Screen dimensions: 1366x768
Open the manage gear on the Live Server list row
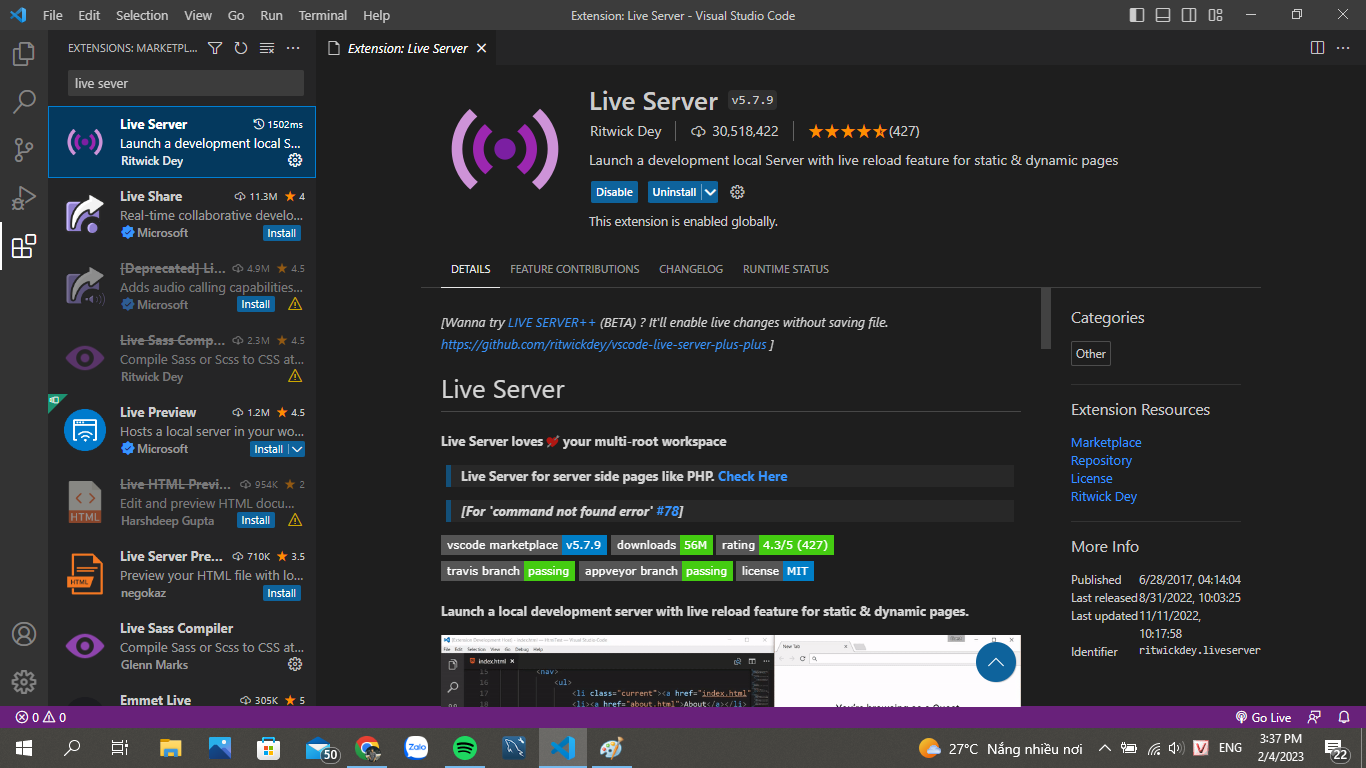click(x=295, y=160)
